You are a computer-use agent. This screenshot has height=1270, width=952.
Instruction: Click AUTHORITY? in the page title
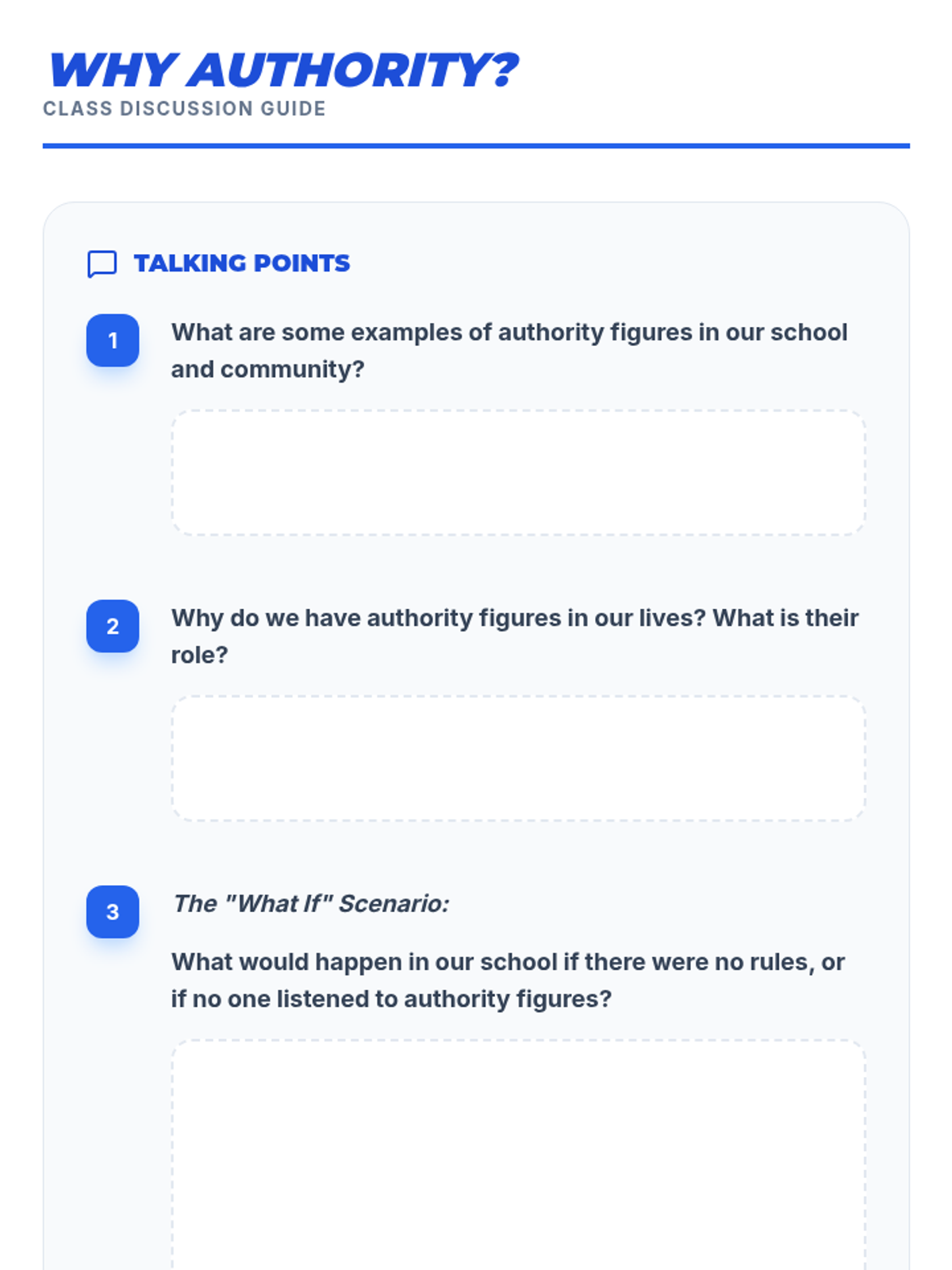click(353, 71)
